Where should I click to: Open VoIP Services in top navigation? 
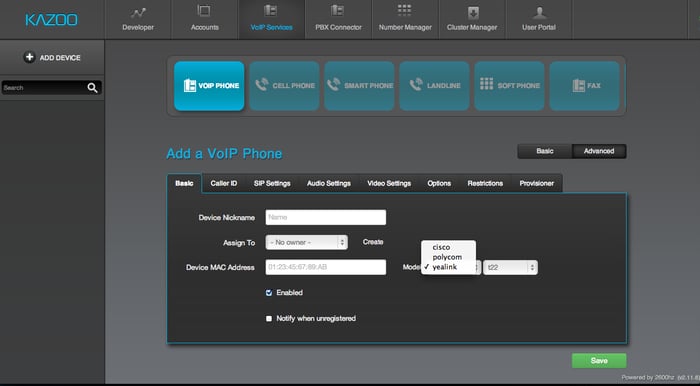coord(271,20)
